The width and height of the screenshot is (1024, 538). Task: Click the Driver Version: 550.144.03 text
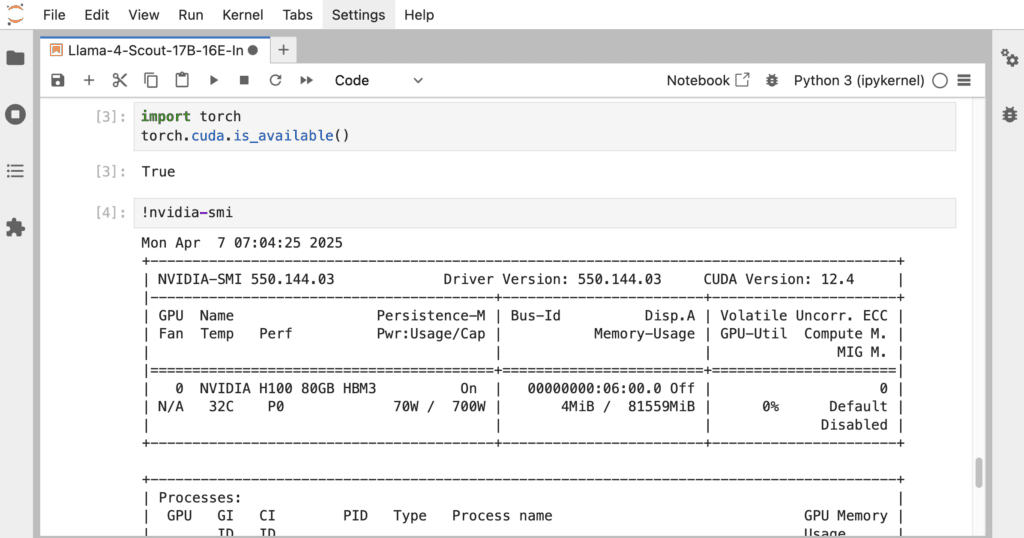[552, 279]
